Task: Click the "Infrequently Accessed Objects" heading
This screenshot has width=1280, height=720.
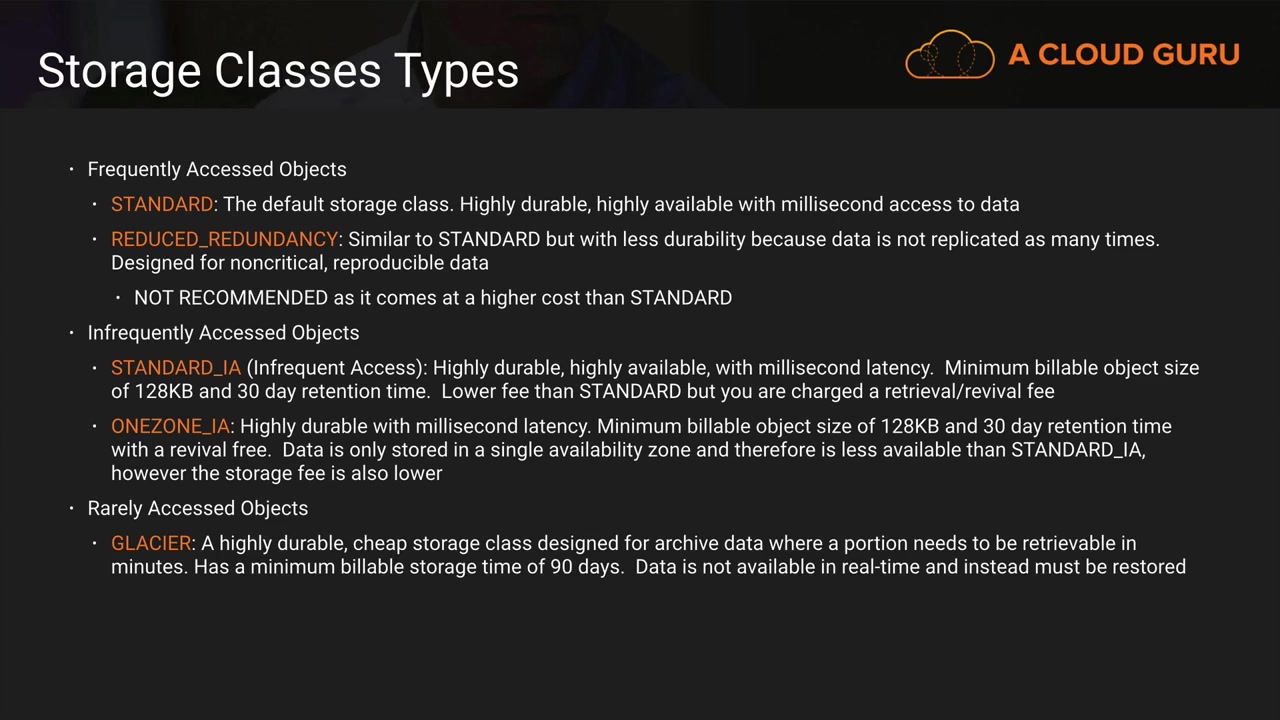Action: click(x=223, y=333)
